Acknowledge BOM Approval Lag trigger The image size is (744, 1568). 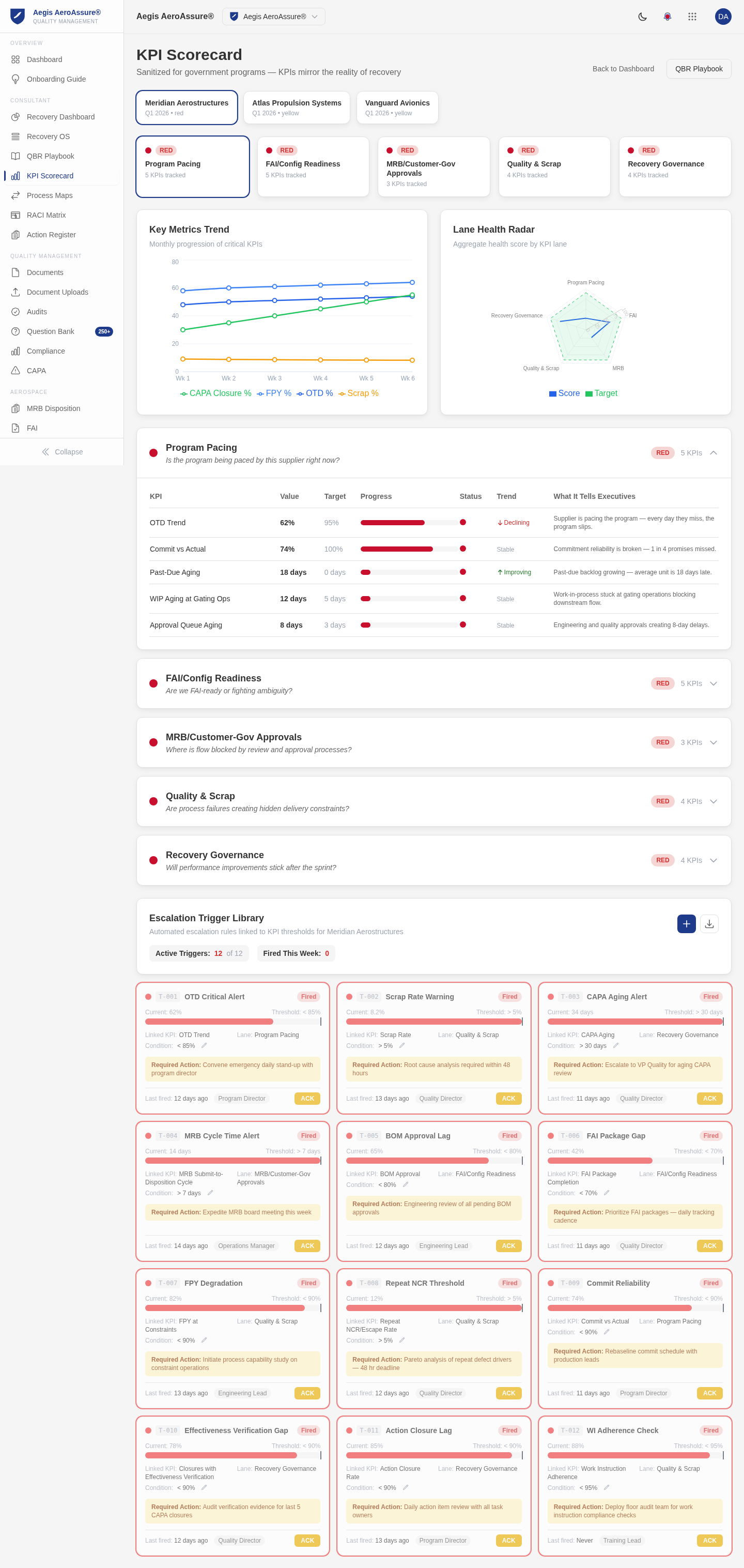[508, 1246]
